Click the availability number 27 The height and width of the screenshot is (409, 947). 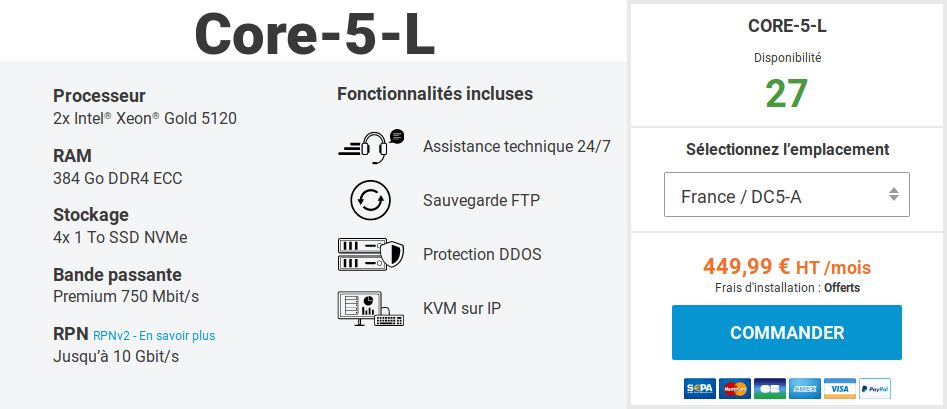click(x=786, y=93)
